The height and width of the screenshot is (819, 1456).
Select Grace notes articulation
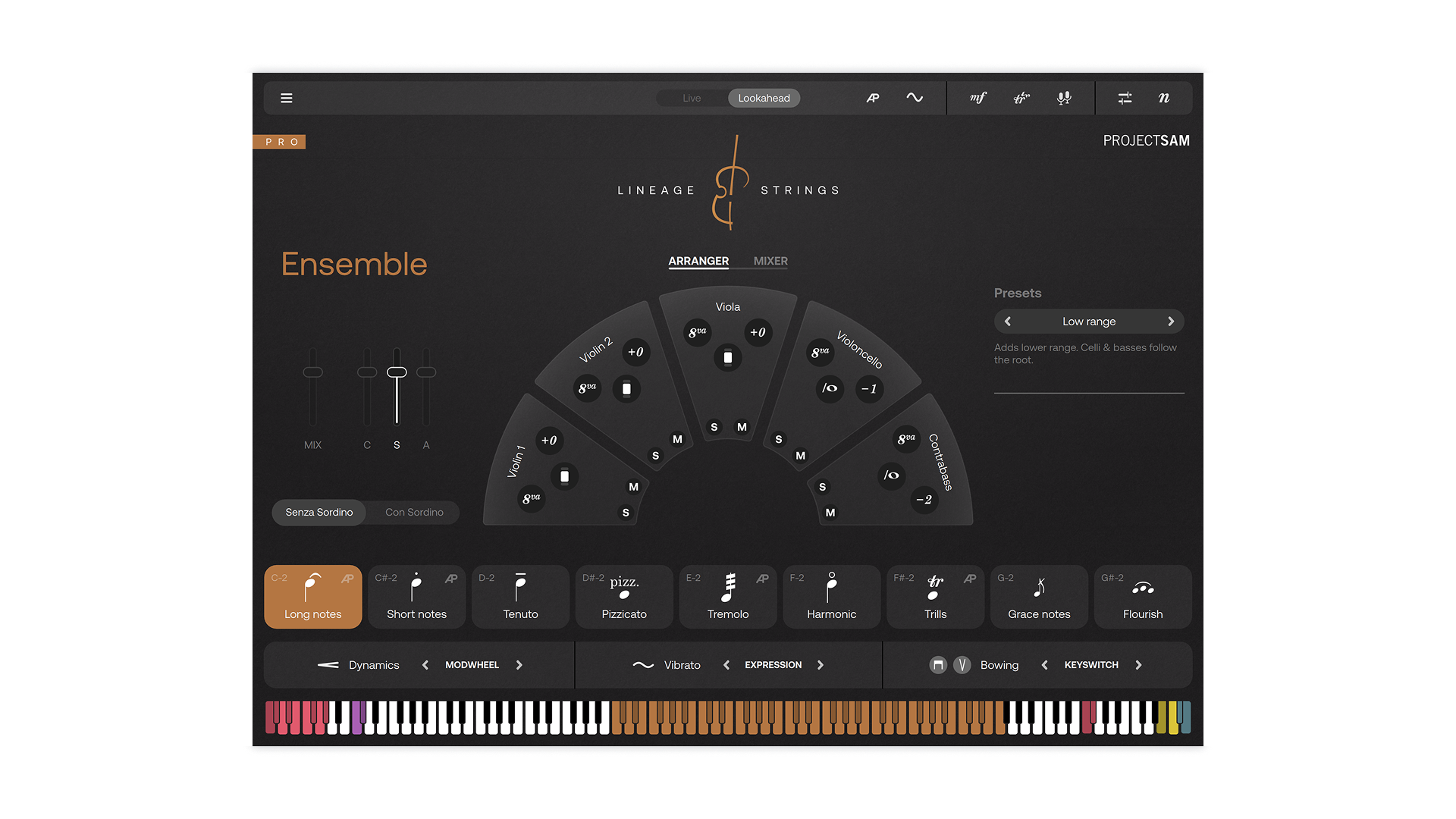coord(1039,597)
